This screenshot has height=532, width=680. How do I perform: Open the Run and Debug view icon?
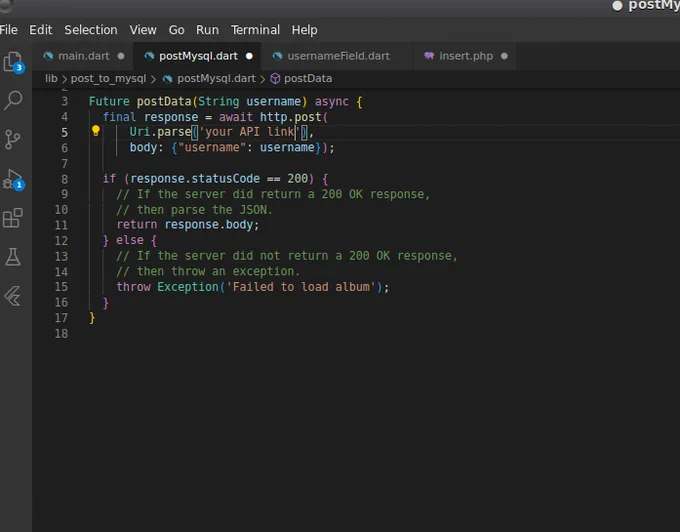coord(13,179)
